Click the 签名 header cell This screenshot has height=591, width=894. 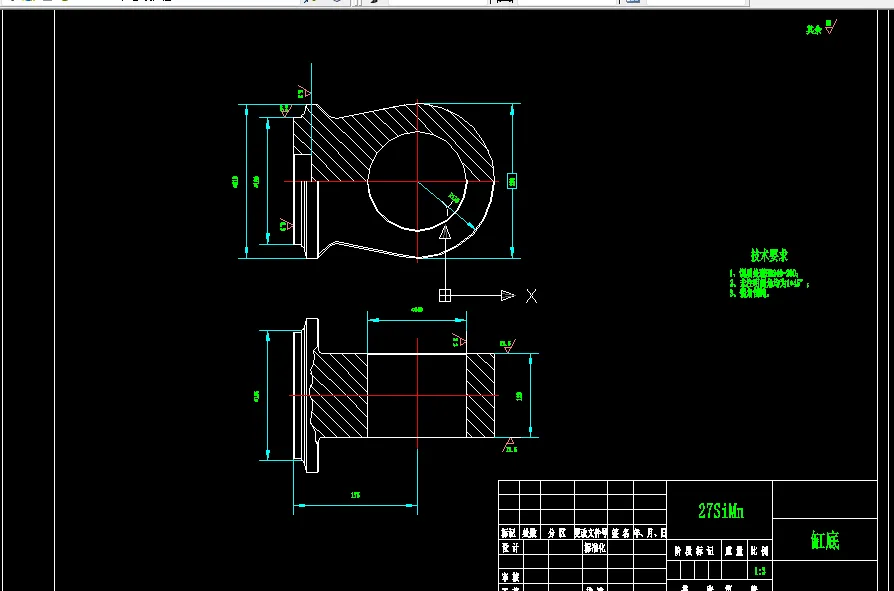[x=620, y=533]
